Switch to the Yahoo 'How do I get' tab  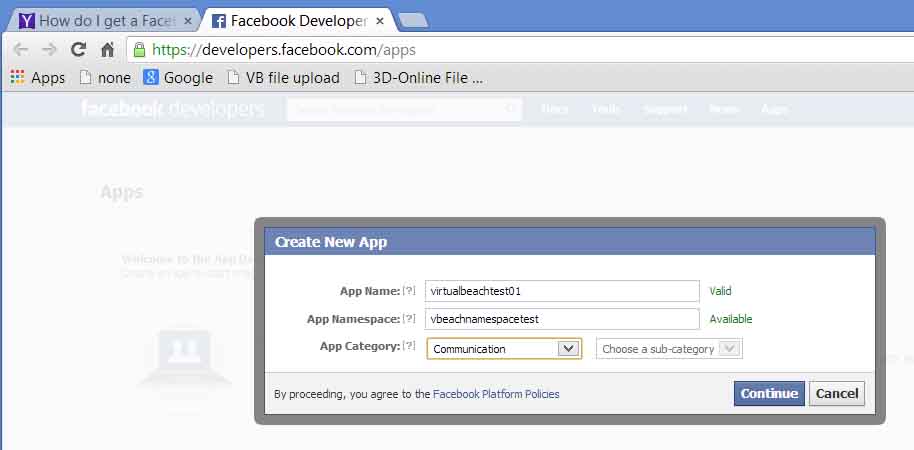(x=100, y=20)
